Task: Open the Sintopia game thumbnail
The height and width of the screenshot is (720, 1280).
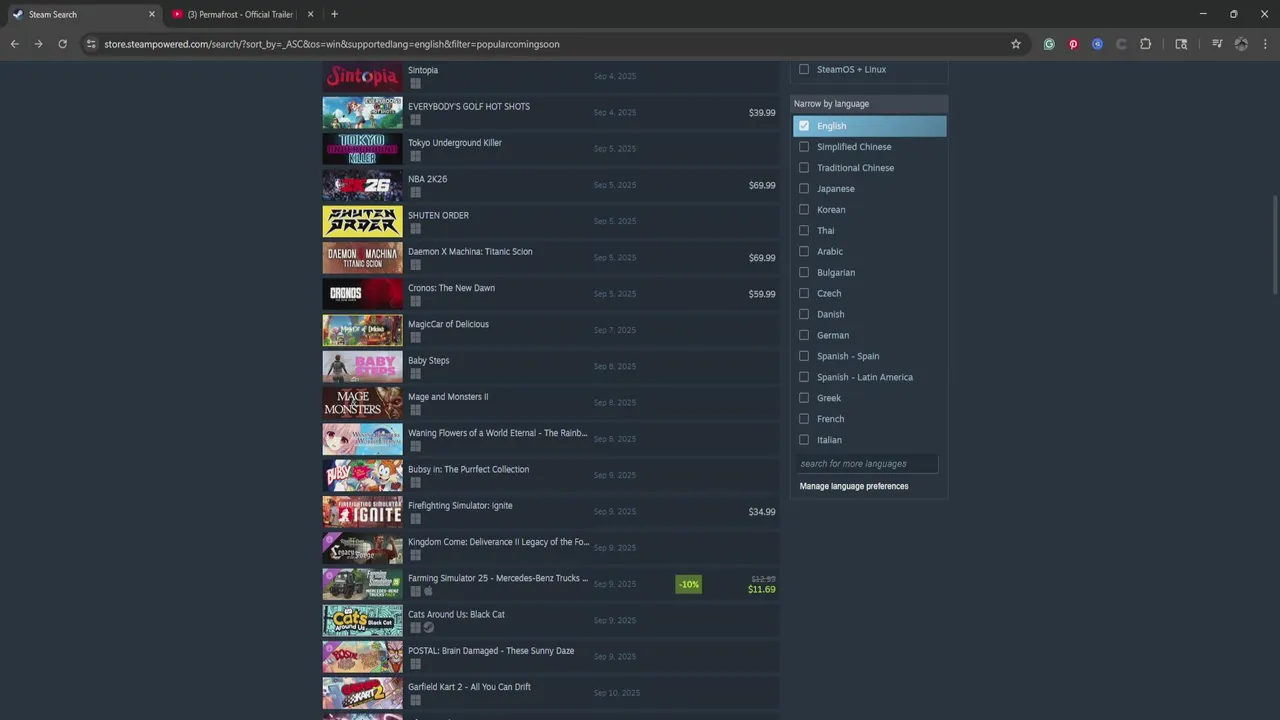Action: click(x=362, y=76)
